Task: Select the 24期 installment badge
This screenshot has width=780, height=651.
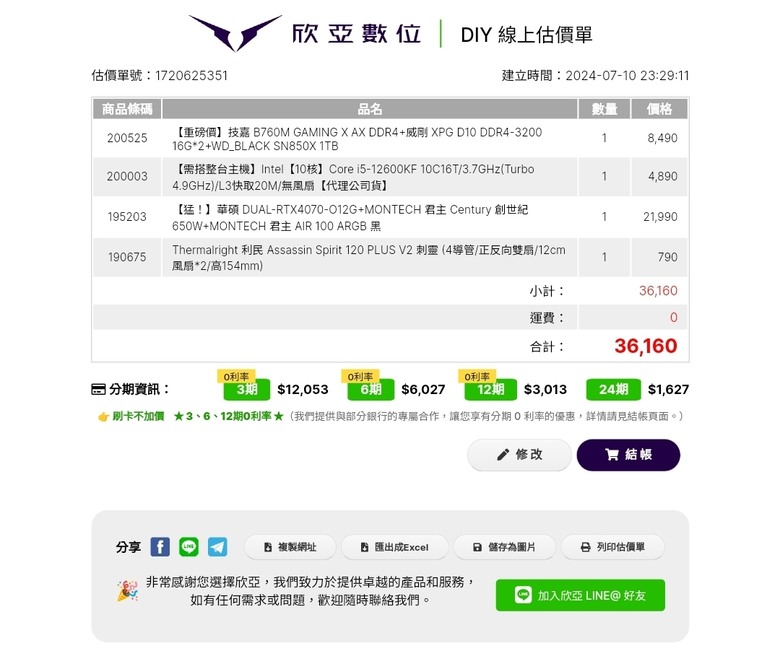Action: tap(613, 389)
